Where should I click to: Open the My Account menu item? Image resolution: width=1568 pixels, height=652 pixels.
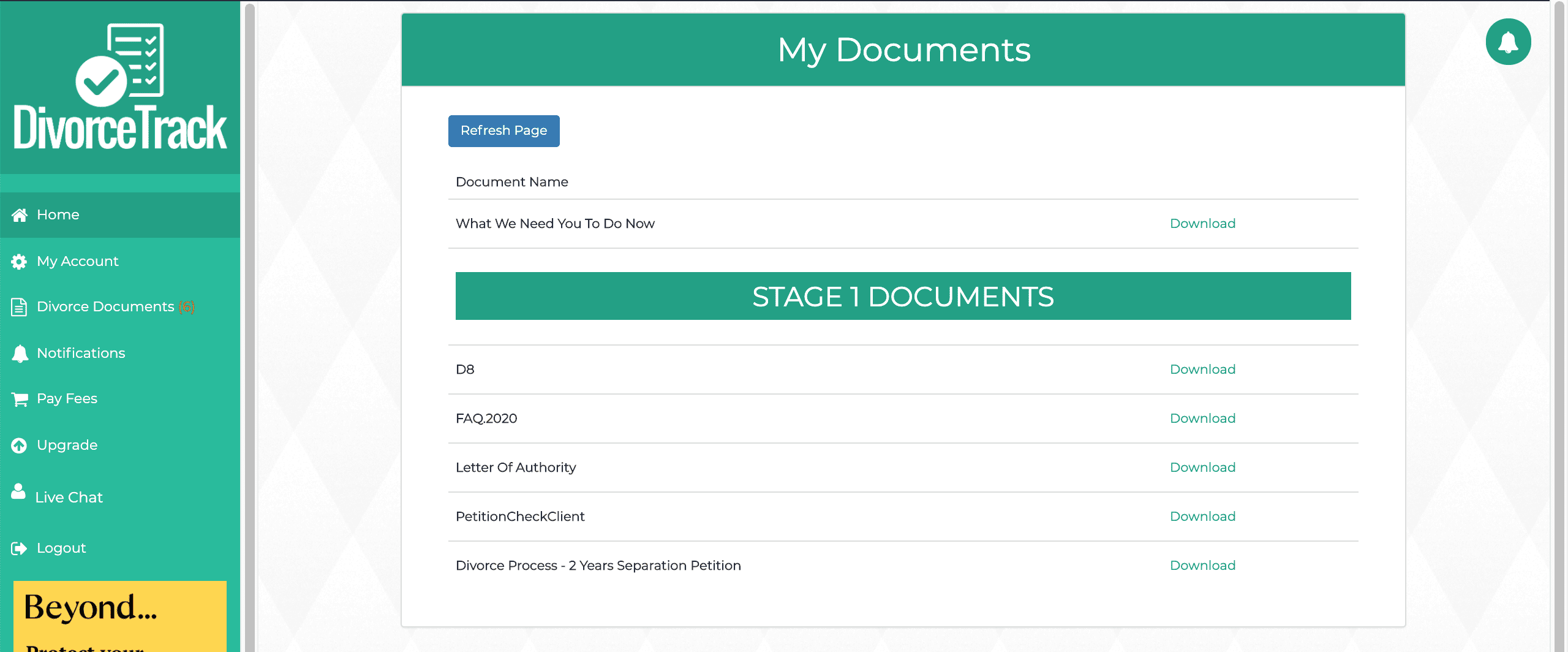[77, 262]
